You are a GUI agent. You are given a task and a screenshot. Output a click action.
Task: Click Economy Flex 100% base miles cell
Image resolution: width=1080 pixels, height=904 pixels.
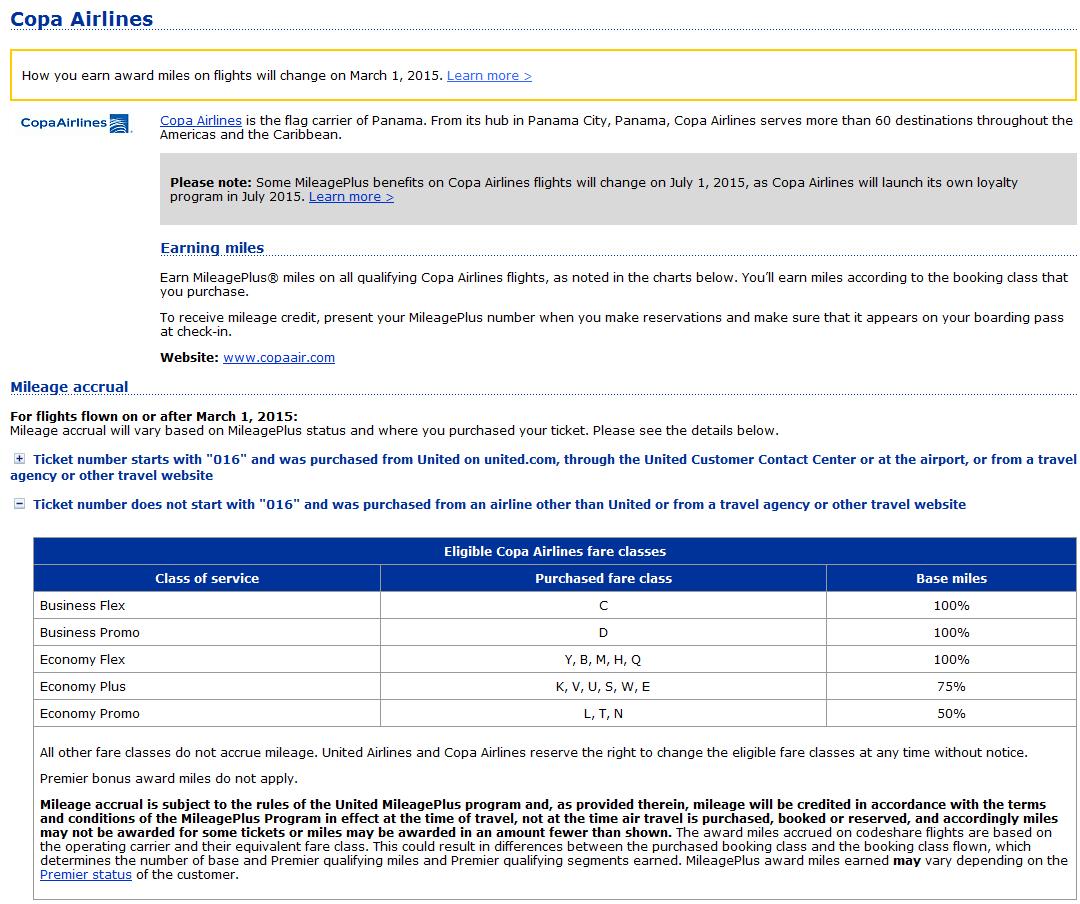(x=951, y=659)
